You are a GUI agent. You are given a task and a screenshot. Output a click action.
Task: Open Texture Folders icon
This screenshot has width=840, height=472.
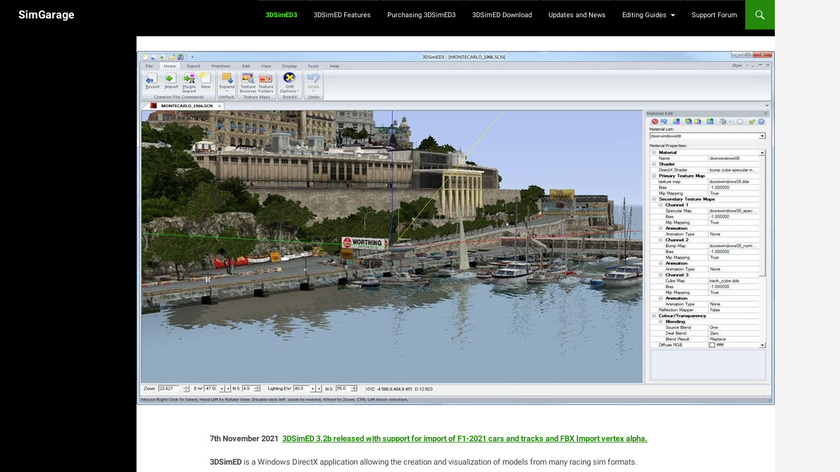266,79
